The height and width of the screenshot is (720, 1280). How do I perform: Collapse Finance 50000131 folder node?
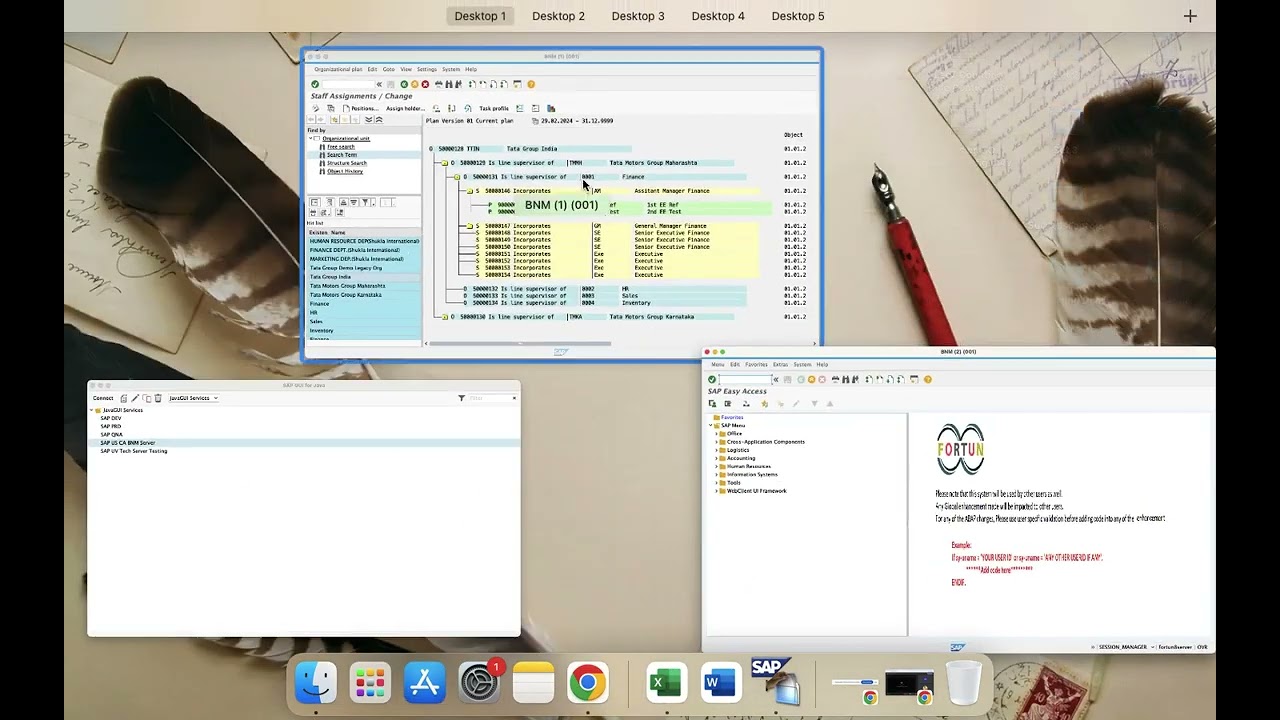click(x=457, y=177)
